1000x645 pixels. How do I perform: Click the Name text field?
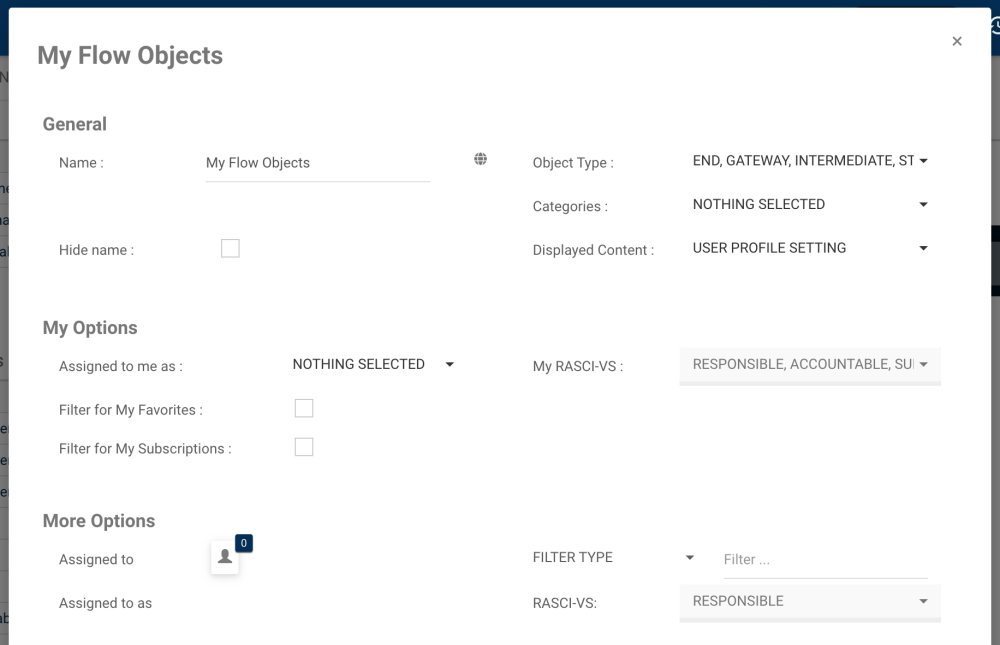318,163
